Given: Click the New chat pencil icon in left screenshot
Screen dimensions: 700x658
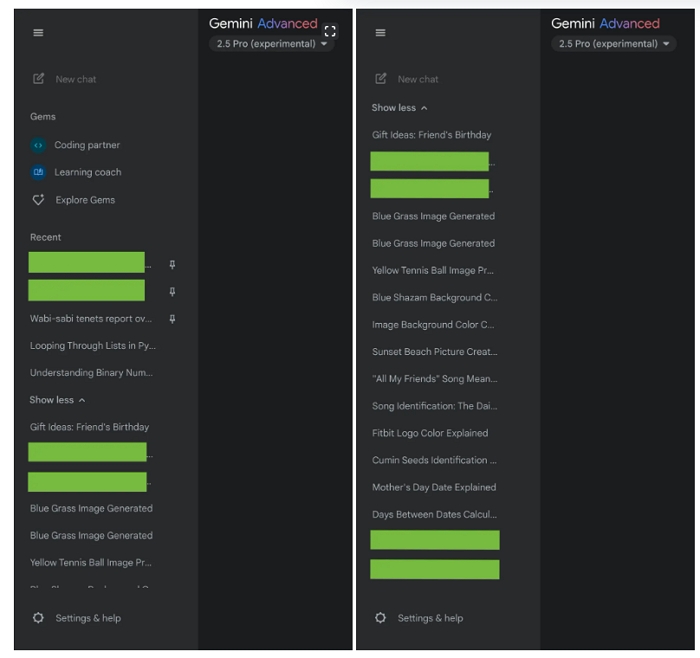Looking at the screenshot, I should (38, 79).
